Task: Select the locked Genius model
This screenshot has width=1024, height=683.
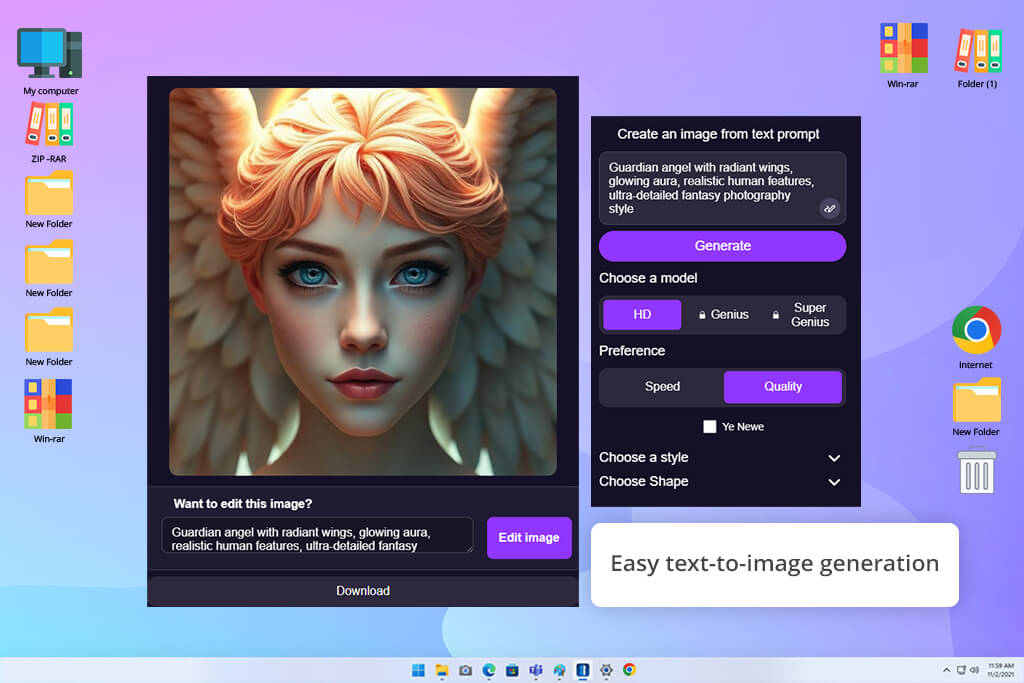Action: coord(724,315)
